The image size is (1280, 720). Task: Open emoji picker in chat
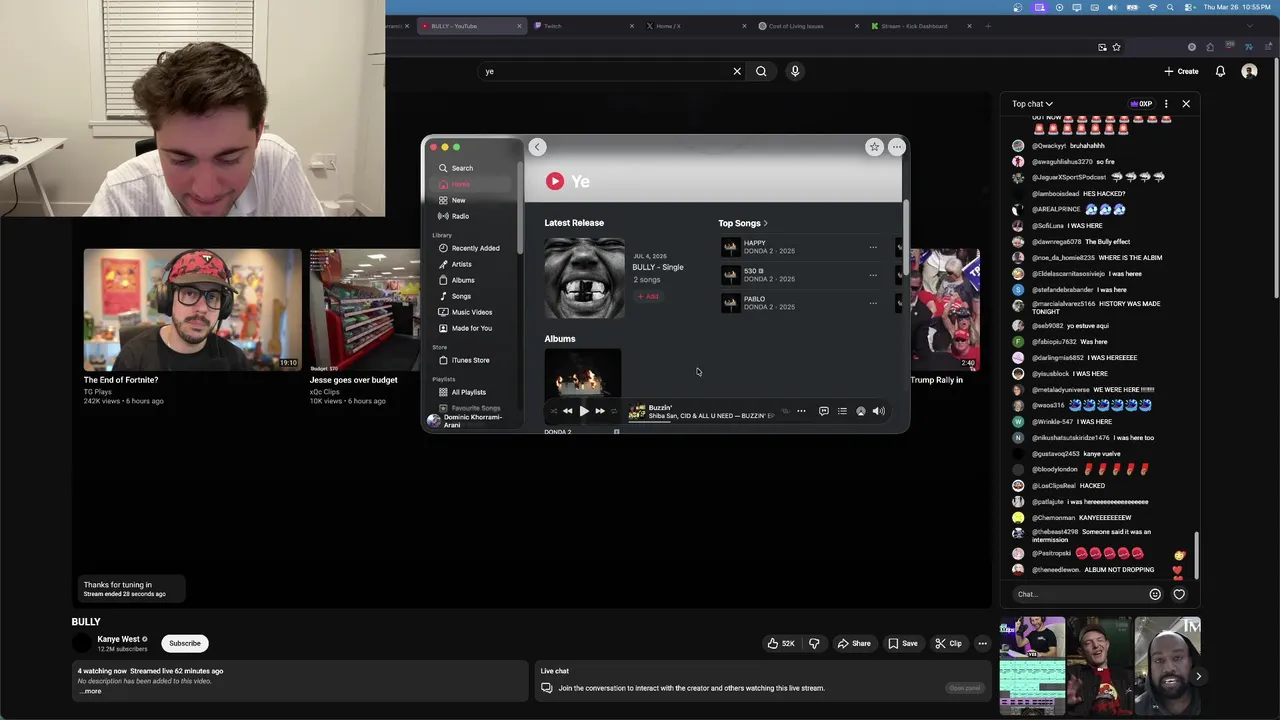(x=1155, y=594)
